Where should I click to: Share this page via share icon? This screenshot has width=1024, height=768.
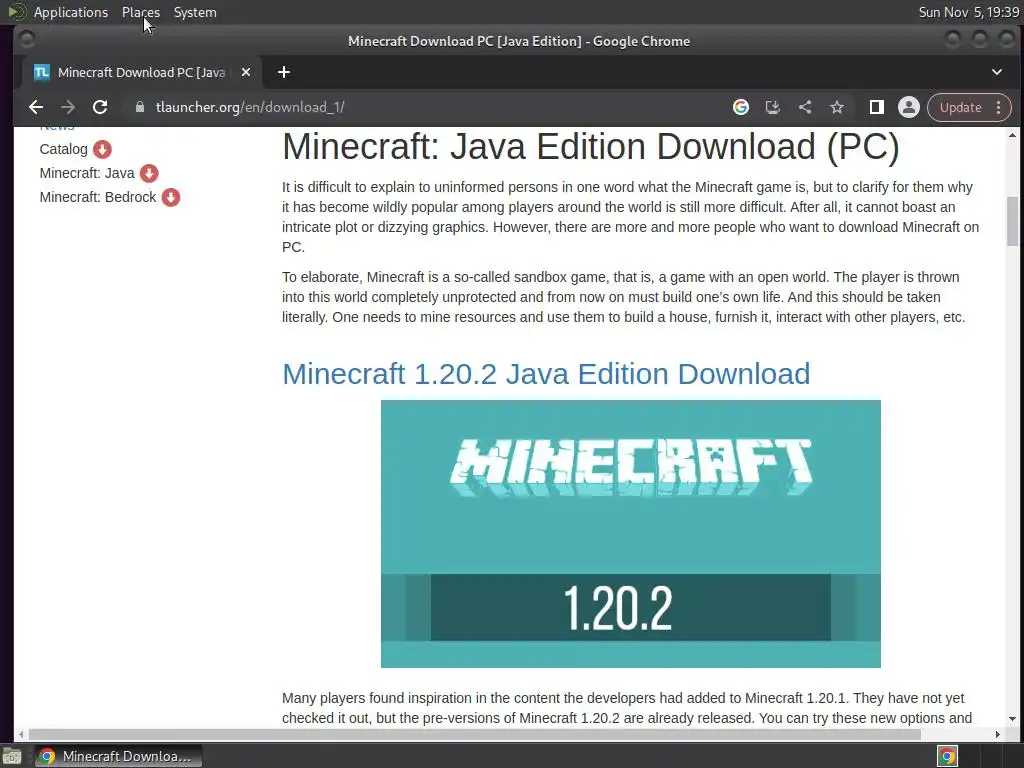point(805,107)
